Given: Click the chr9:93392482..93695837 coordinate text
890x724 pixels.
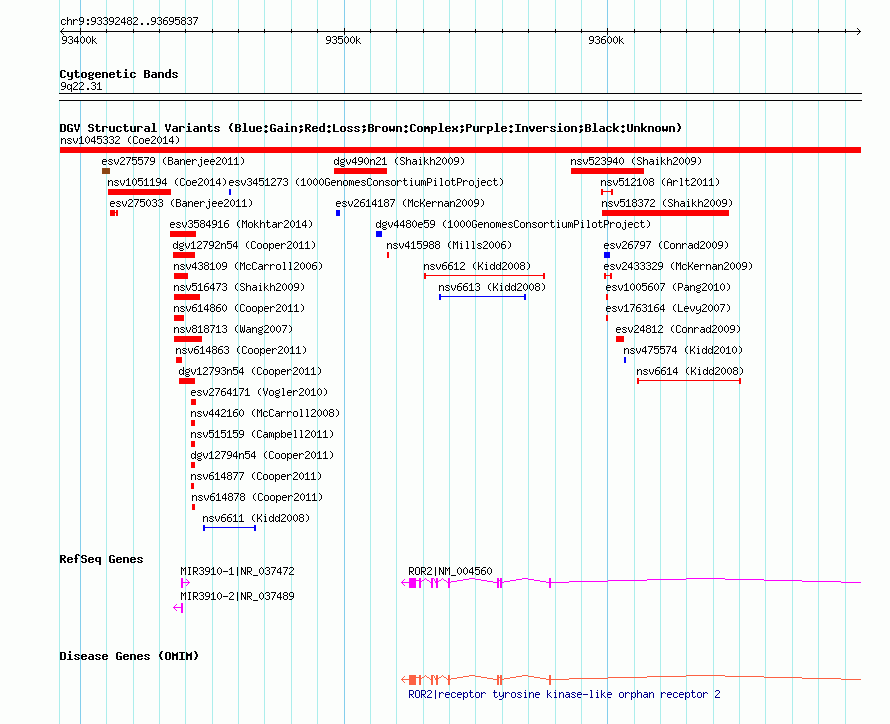Looking at the screenshot, I should 129,21.
